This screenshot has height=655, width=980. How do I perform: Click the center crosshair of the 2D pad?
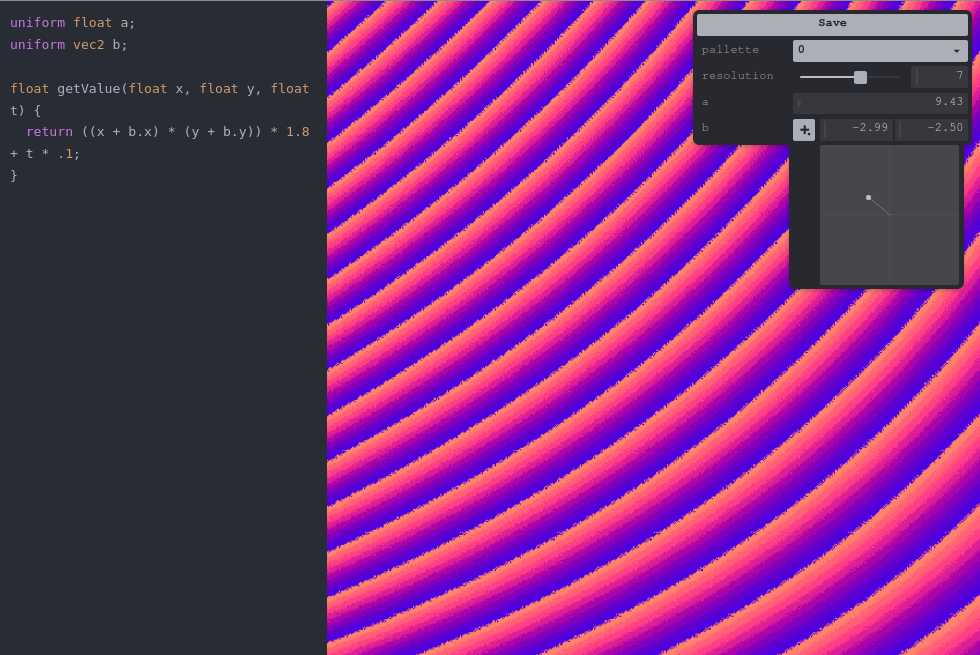click(890, 215)
